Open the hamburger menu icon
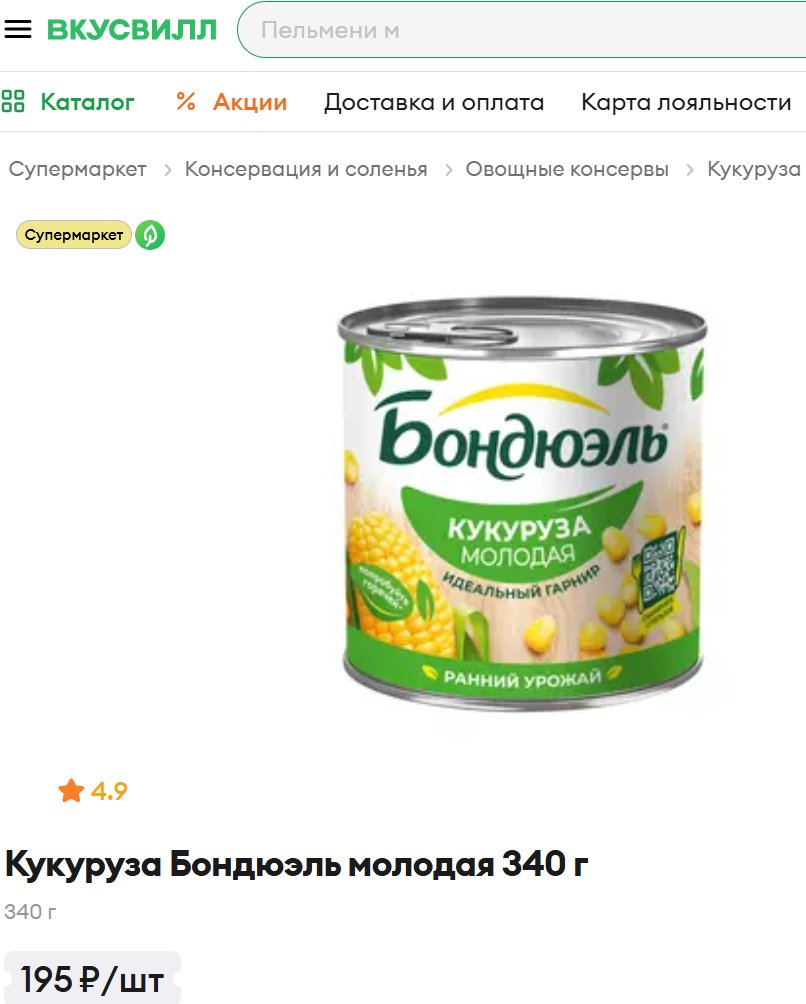Viewport: 806px width, 1004px height. click(17, 29)
